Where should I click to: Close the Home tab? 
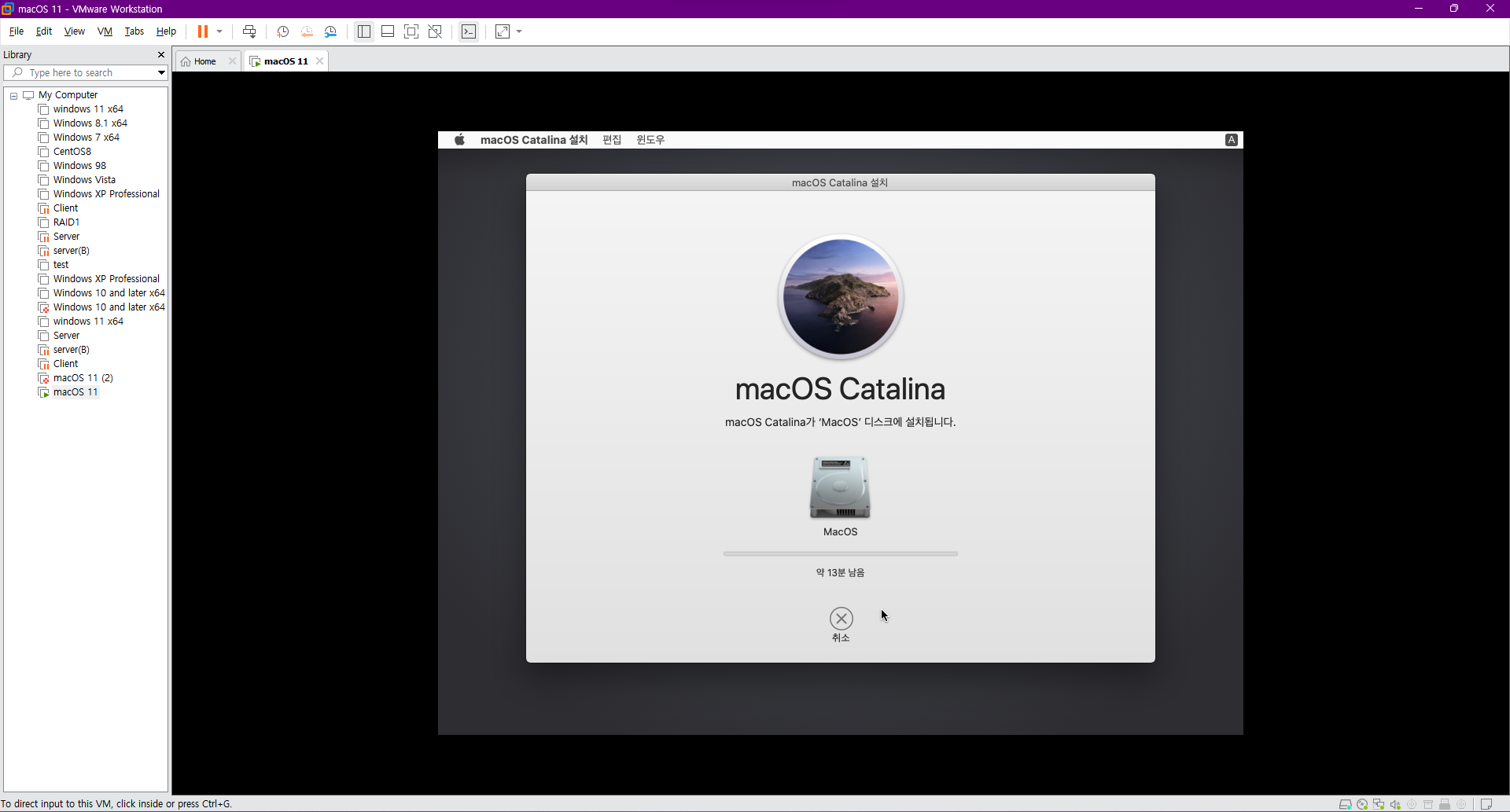pyautogui.click(x=232, y=61)
